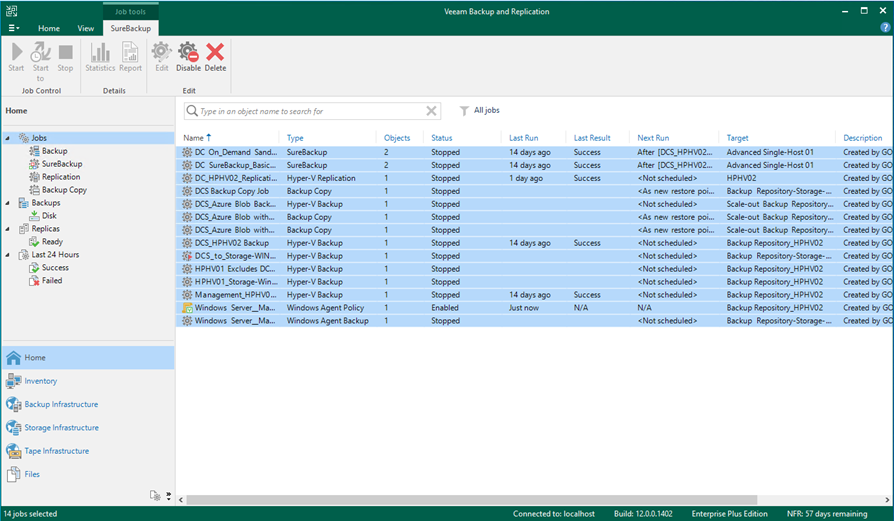Click the job name search field

[x=310, y=111]
